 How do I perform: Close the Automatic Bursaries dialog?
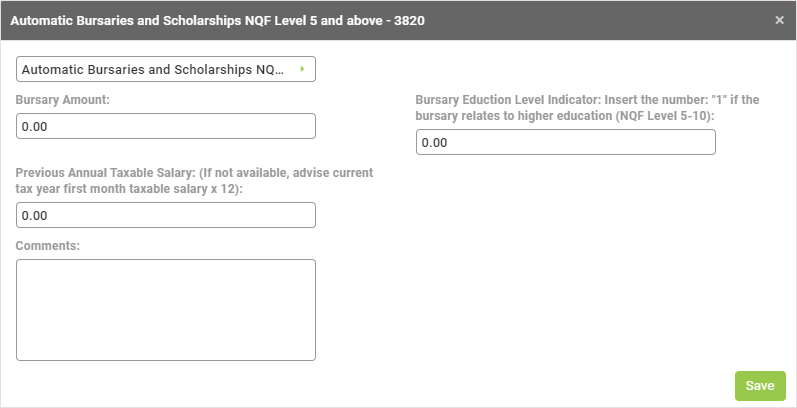pyautogui.click(x=779, y=19)
